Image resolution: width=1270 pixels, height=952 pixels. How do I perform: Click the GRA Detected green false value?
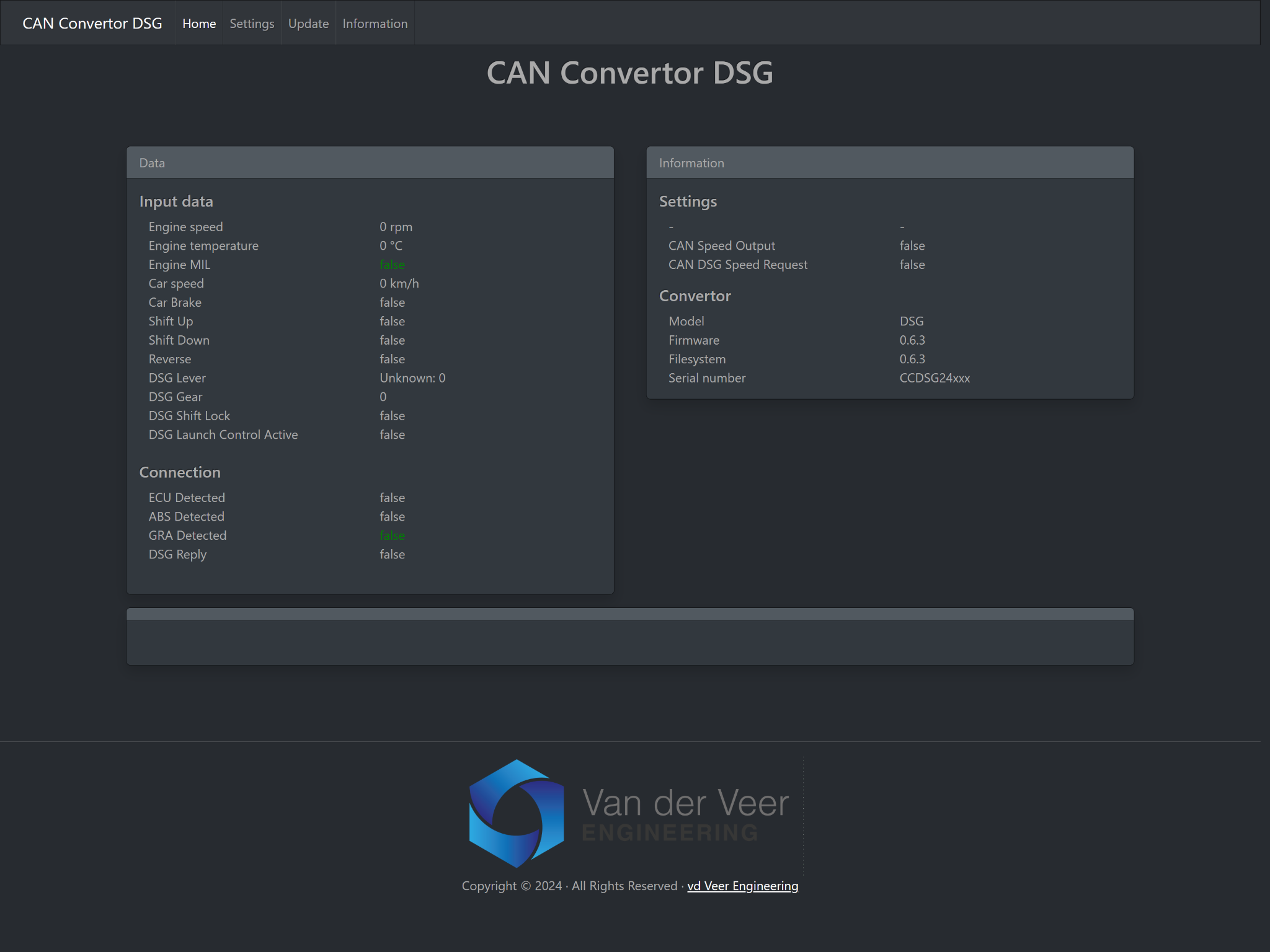pos(392,535)
